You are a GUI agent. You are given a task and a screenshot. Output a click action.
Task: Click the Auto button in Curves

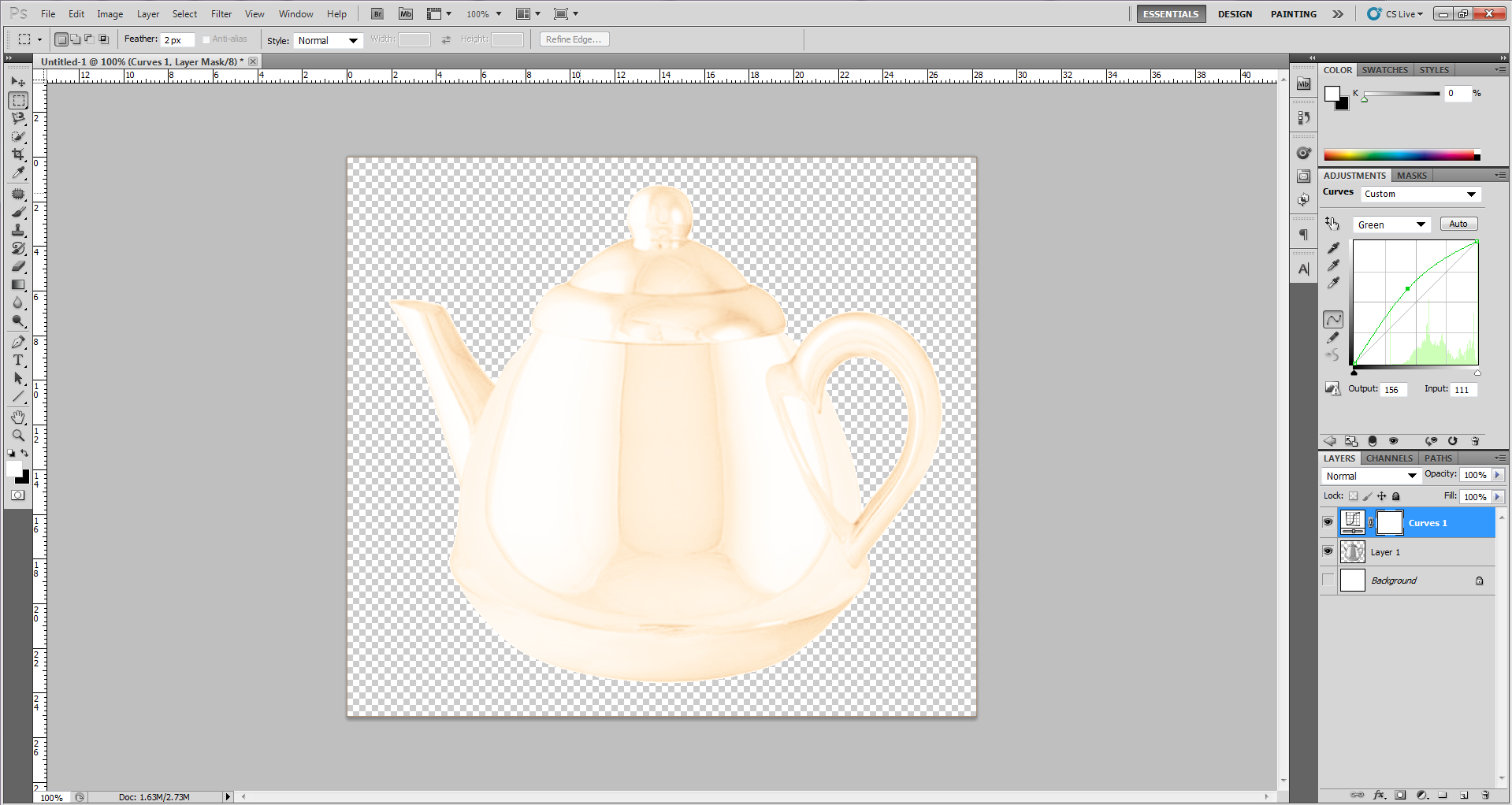(x=1458, y=224)
